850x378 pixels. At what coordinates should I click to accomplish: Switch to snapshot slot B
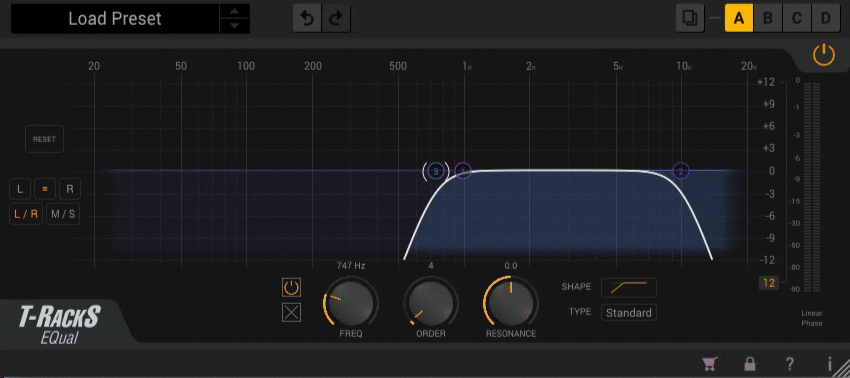(x=768, y=18)
